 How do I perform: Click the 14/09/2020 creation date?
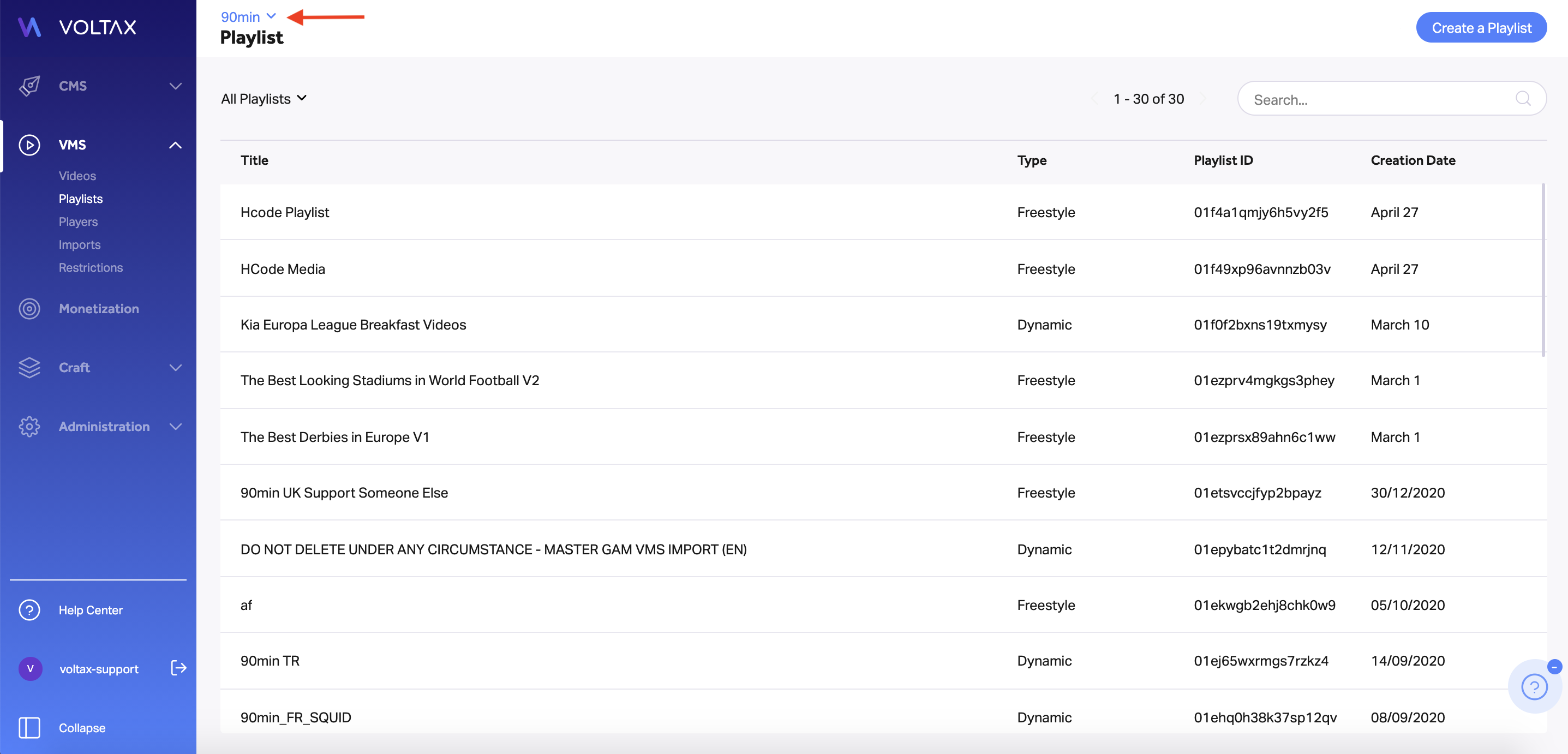(1407, 661)
